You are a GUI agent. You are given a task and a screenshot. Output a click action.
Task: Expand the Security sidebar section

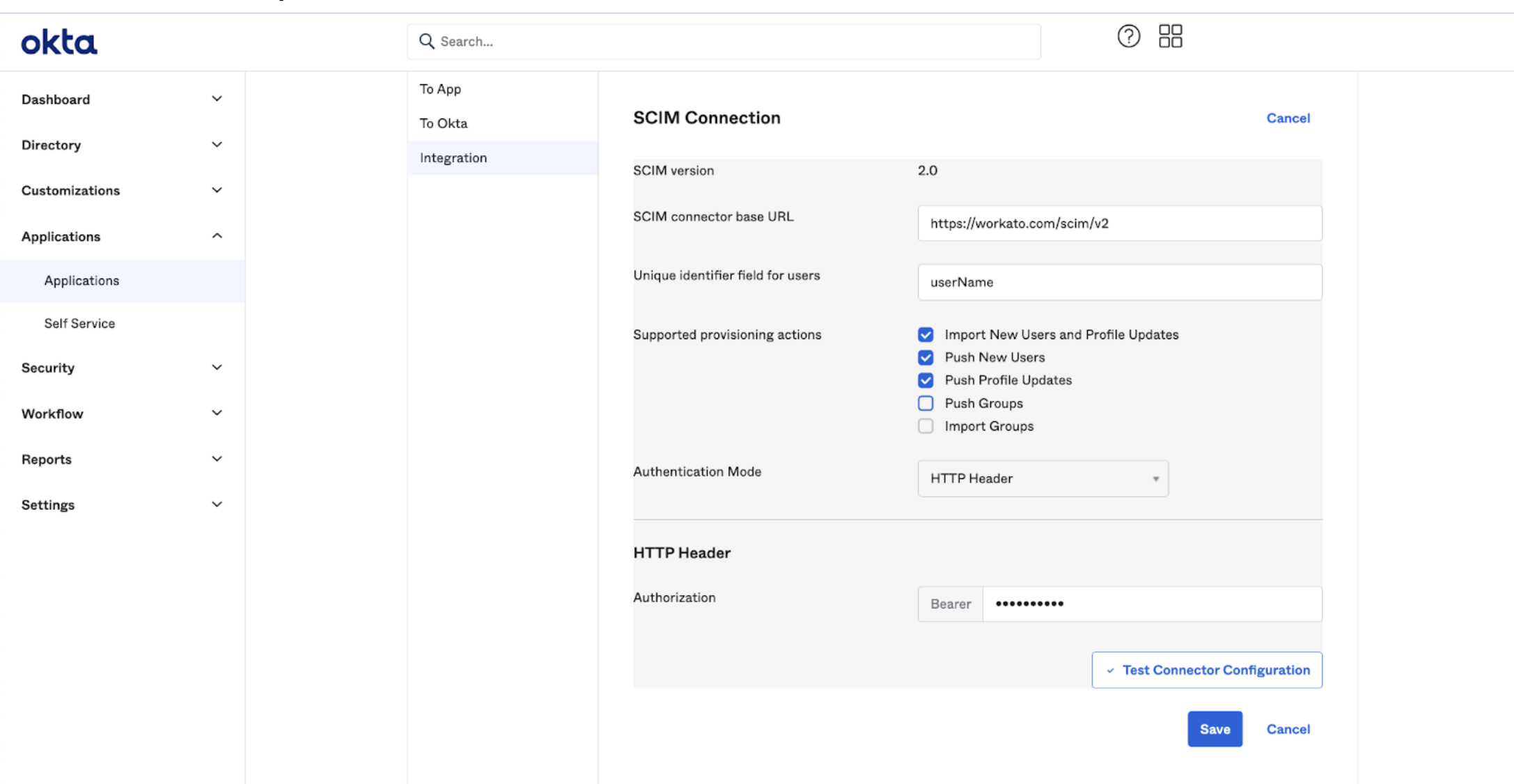(217, 368)
